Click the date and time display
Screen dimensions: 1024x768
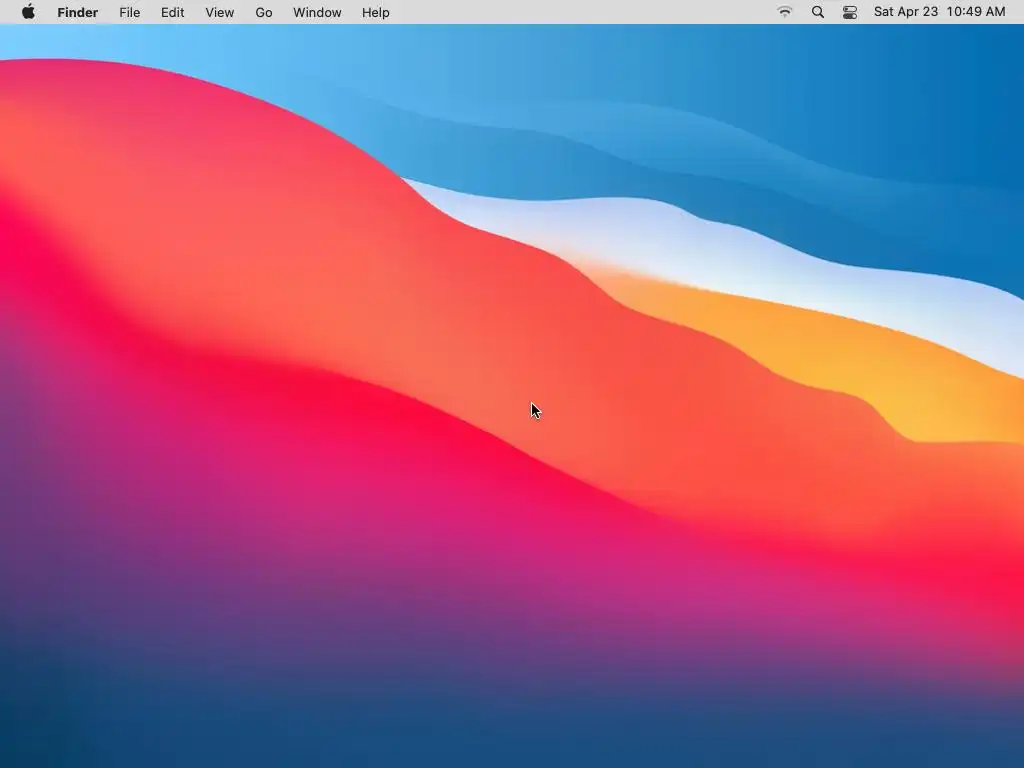tap(939, 12)
